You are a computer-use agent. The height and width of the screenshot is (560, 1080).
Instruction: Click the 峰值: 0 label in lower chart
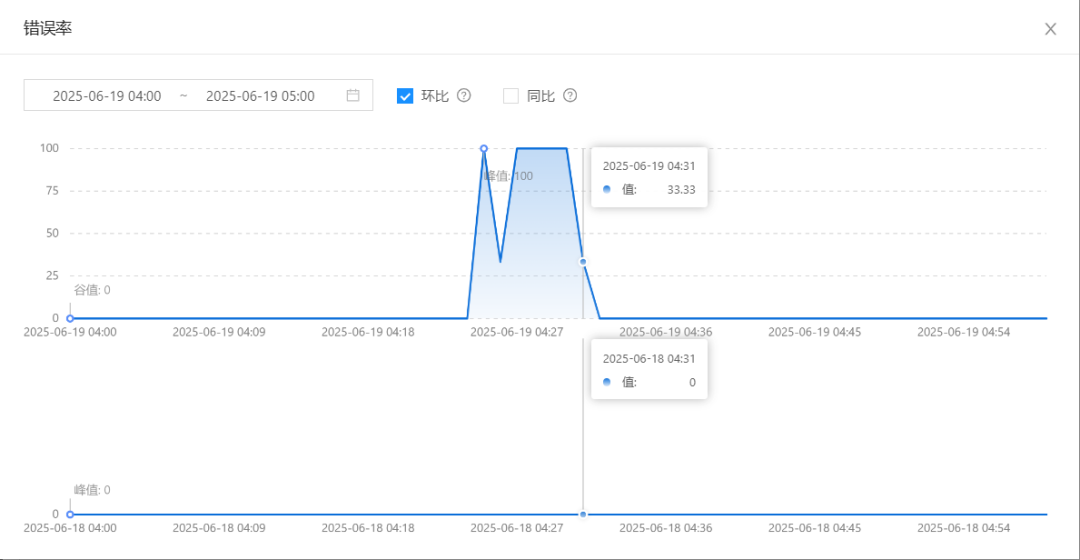[92, 490]
